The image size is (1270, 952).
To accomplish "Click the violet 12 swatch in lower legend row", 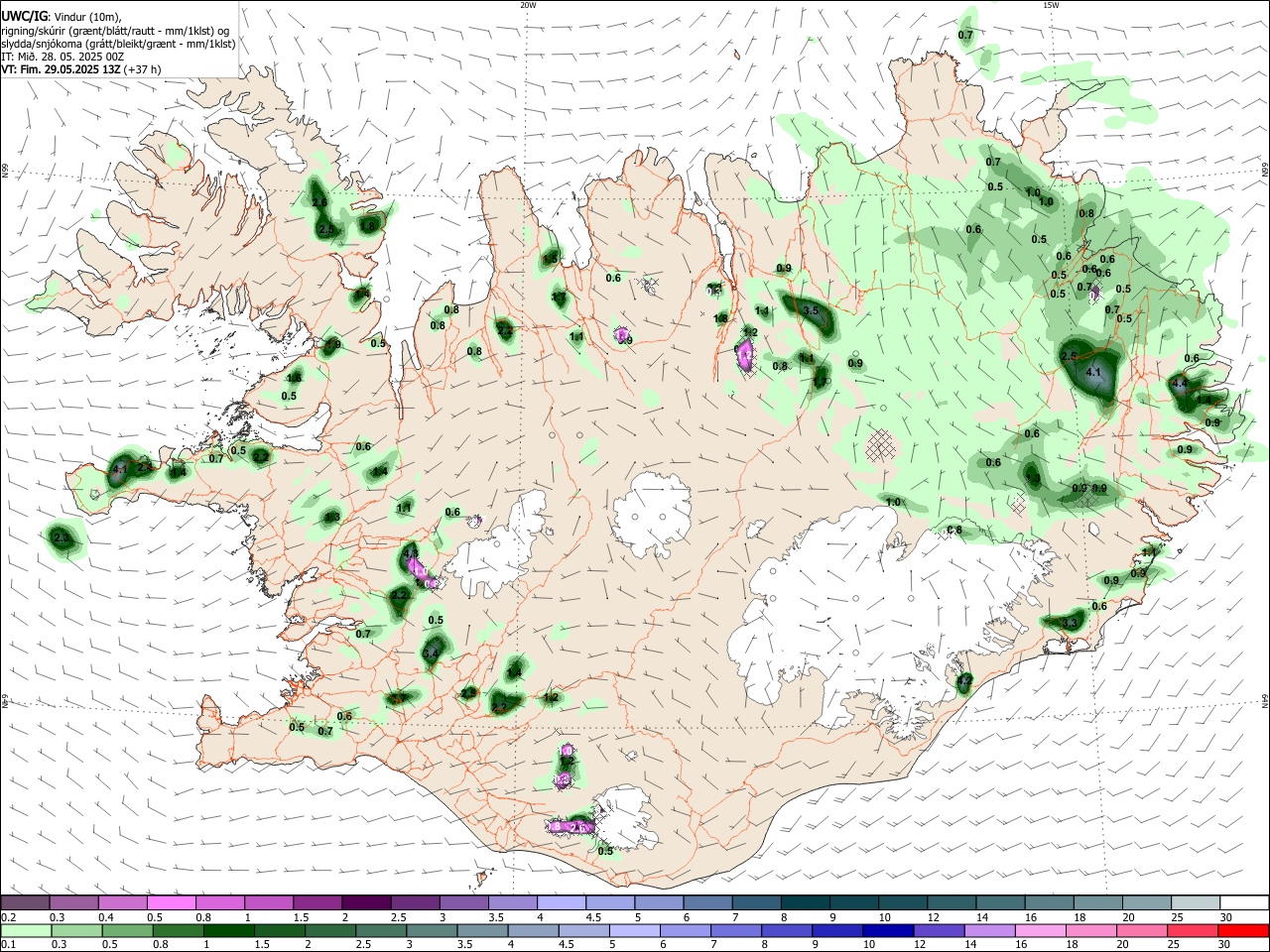I will [x=940, y=930].
